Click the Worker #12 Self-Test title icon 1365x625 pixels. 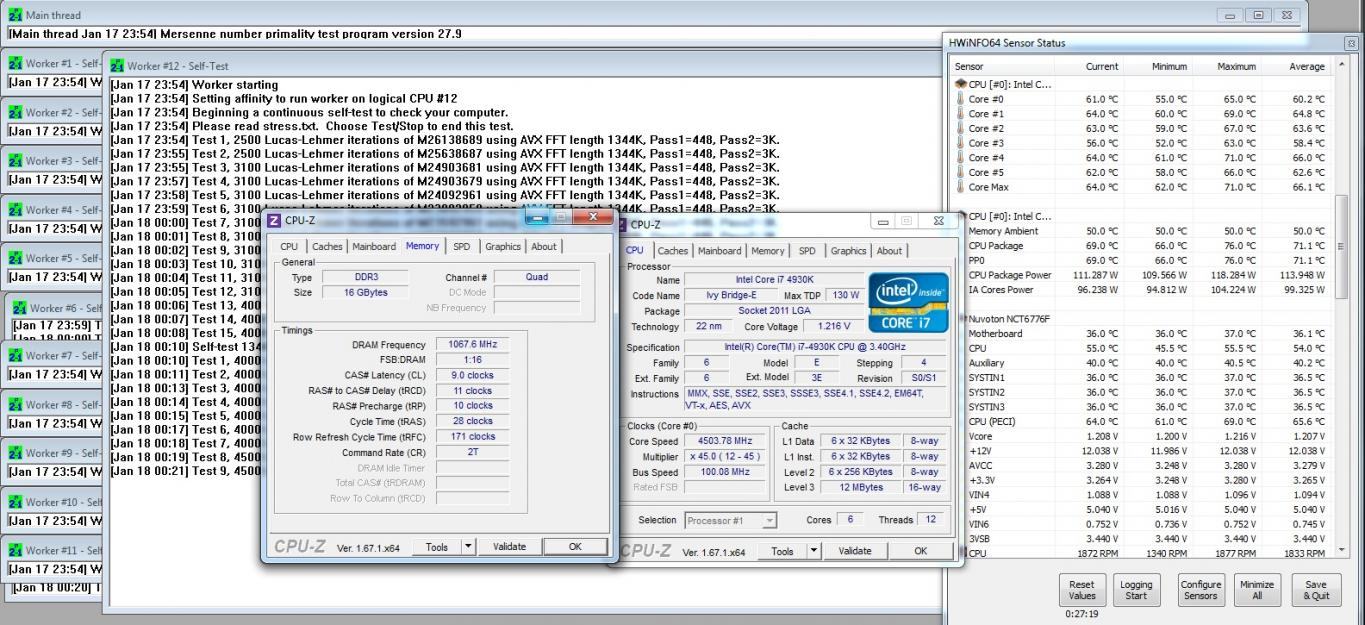coord(116,66)
